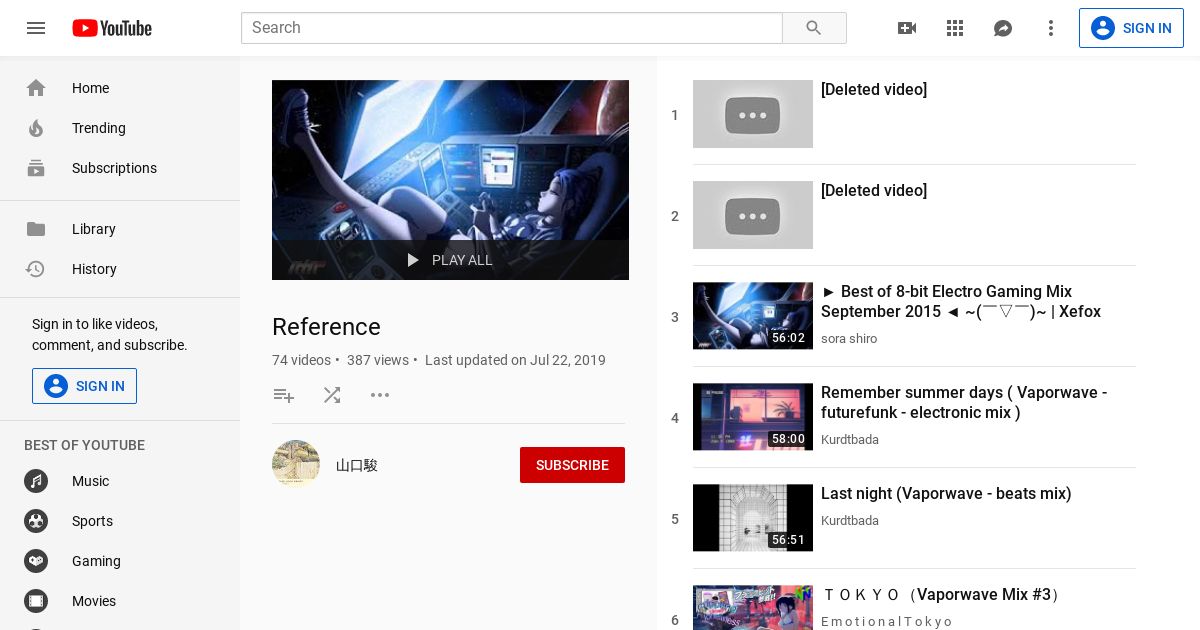Open the Last night Vaporwave thumbnail
1200x630 pixels.
tap(753, 518)
